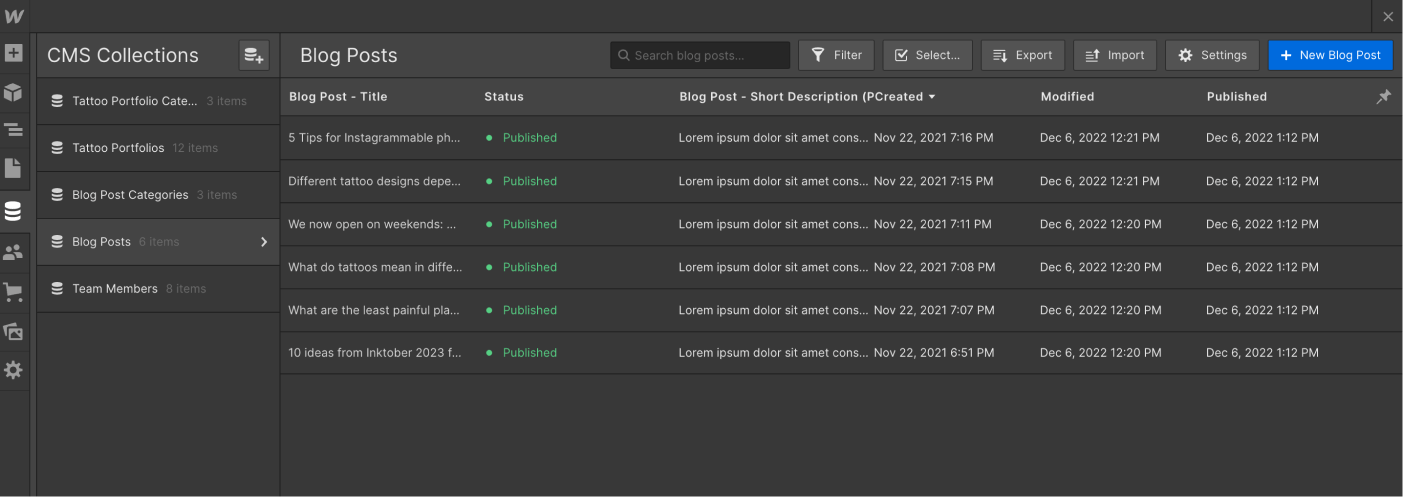Expand Blog Posts collection chevron
The width and height of the screenshot is (1403, 497).
point(264,242)
